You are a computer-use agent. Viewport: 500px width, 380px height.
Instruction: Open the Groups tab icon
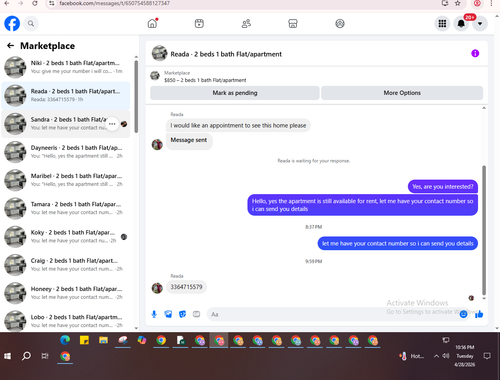(x=340, y=23)
